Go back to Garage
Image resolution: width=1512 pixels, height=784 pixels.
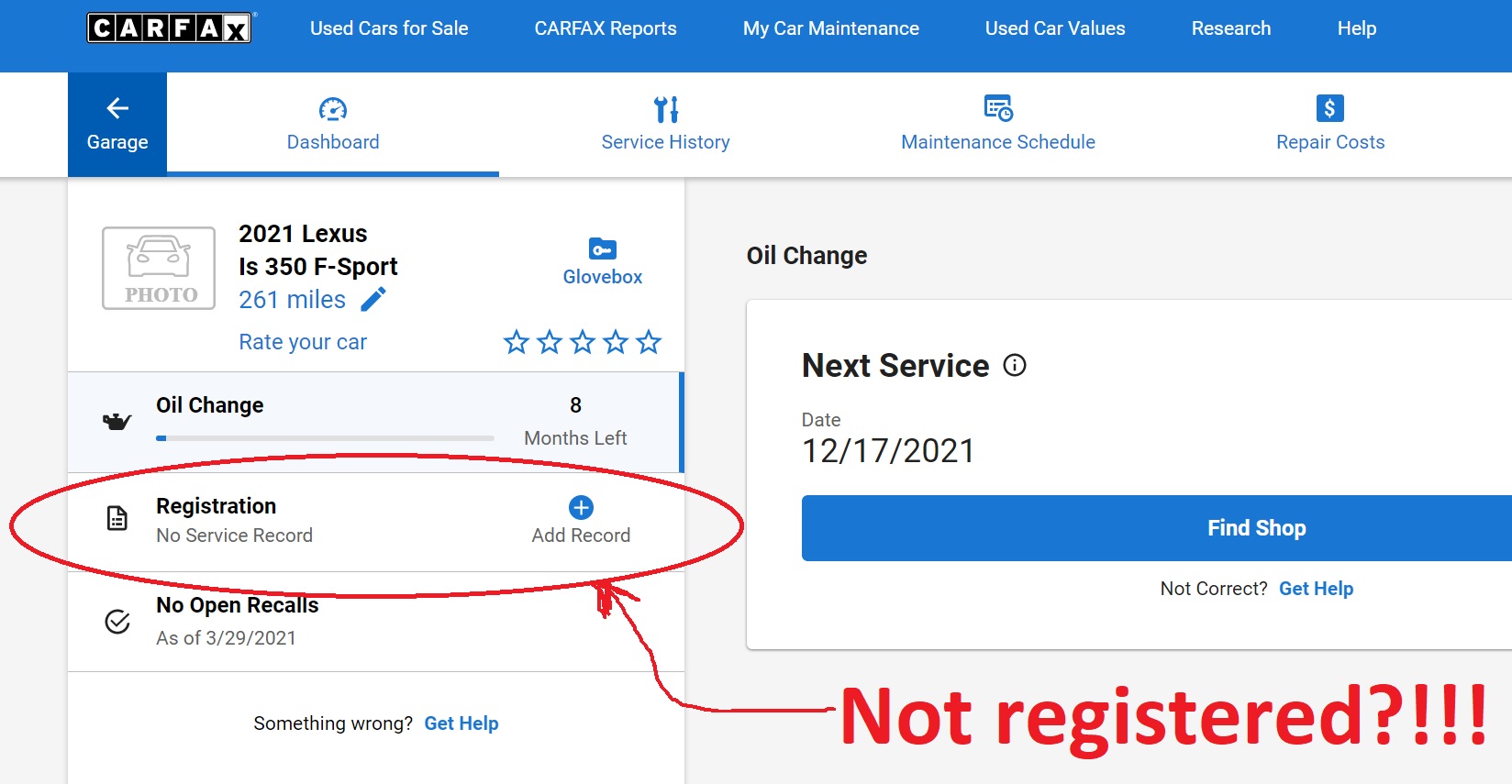point(117,125)
